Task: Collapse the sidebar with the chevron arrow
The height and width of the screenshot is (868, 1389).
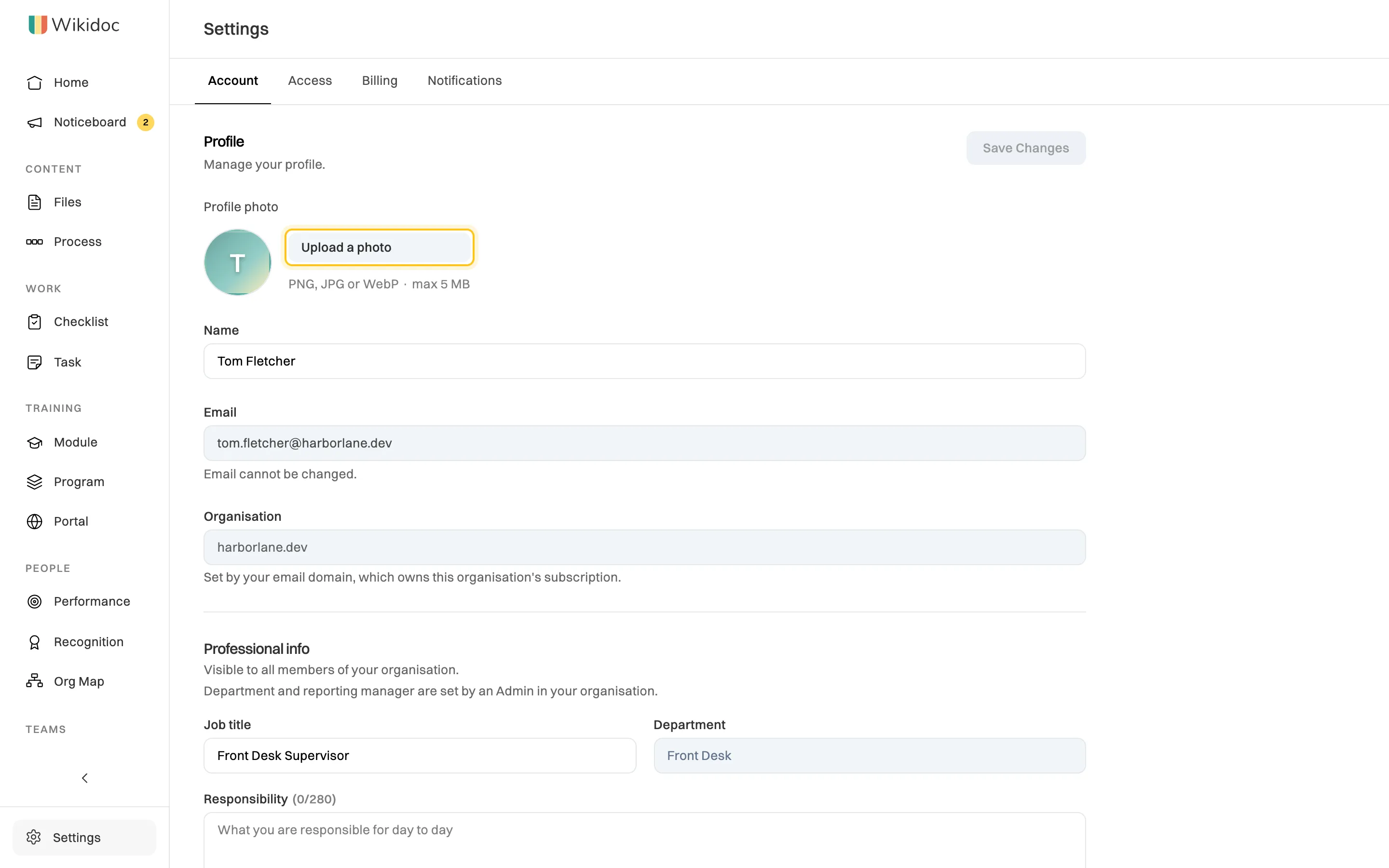Action: click(x=84, y=778)
